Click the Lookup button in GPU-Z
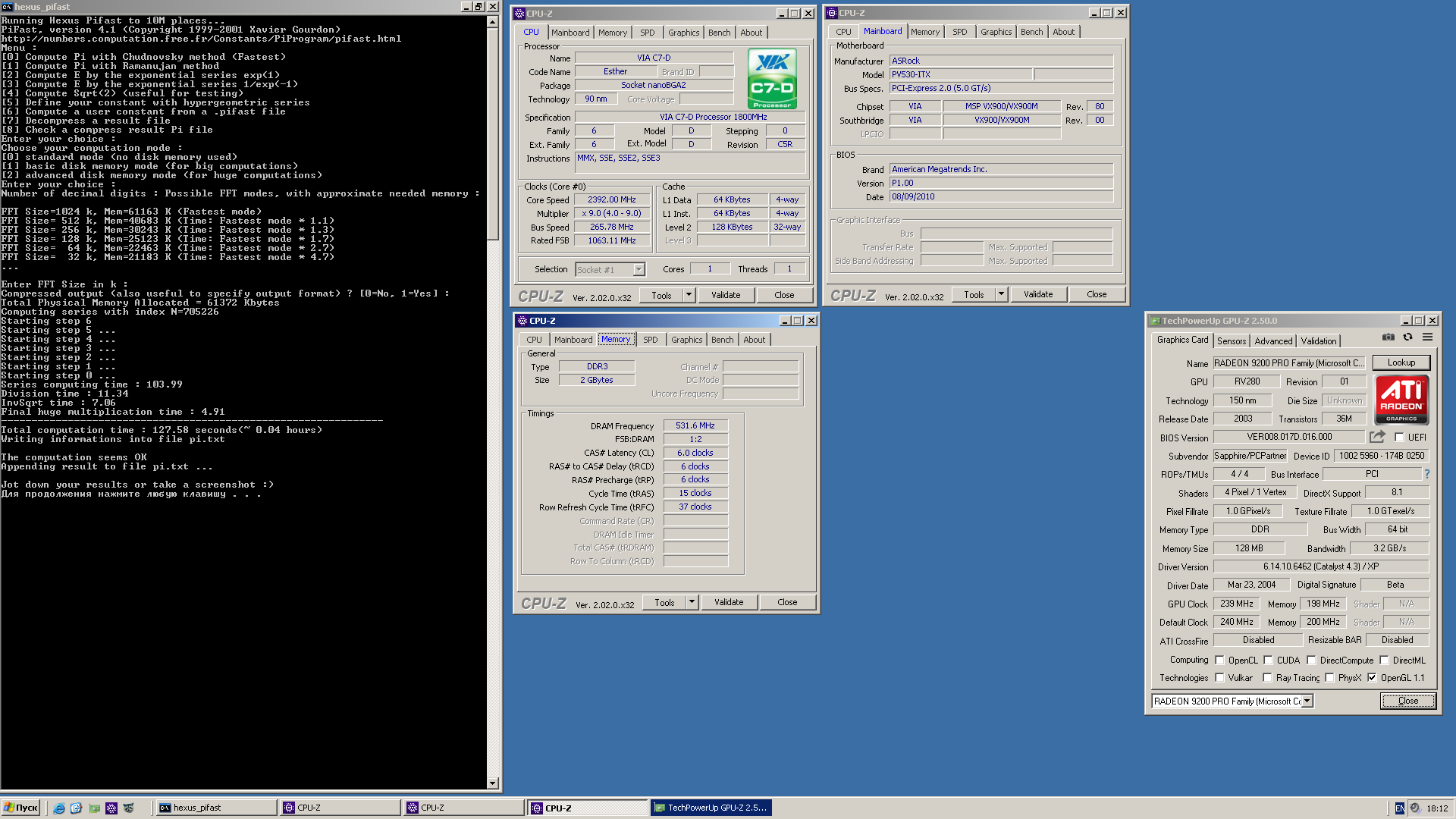The height and width of the screenshot is (819, 1456). pos(1401,362)
